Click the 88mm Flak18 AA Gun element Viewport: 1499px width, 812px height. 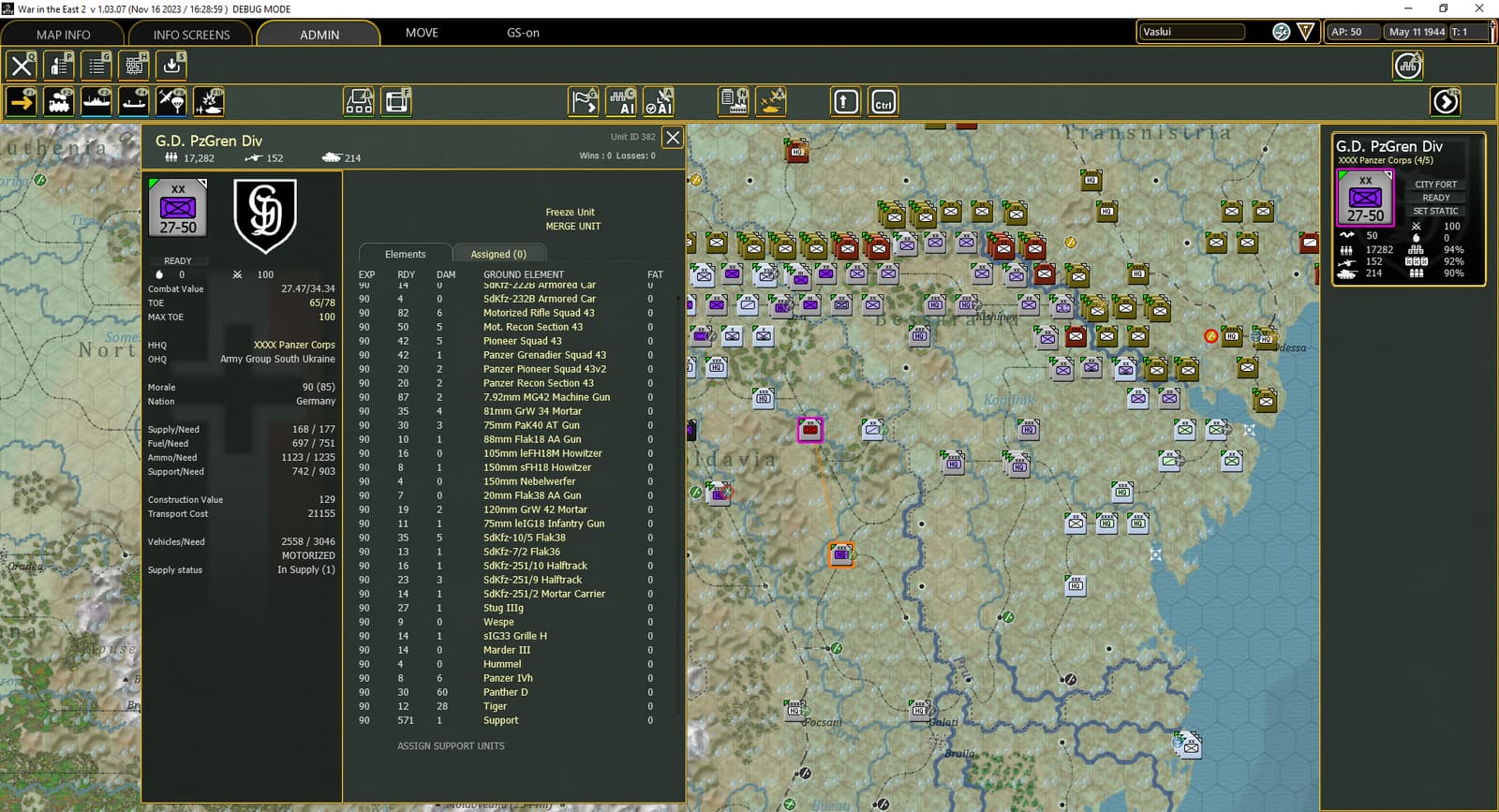click(x=532, y=439)
